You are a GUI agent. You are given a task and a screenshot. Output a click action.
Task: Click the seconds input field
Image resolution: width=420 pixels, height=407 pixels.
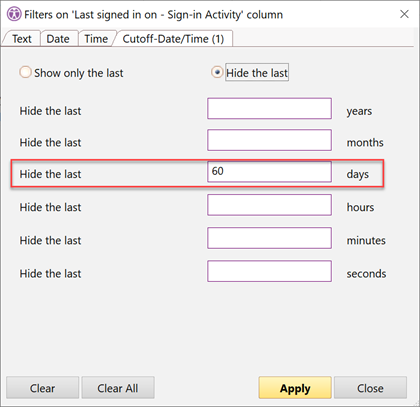[269, 271]
